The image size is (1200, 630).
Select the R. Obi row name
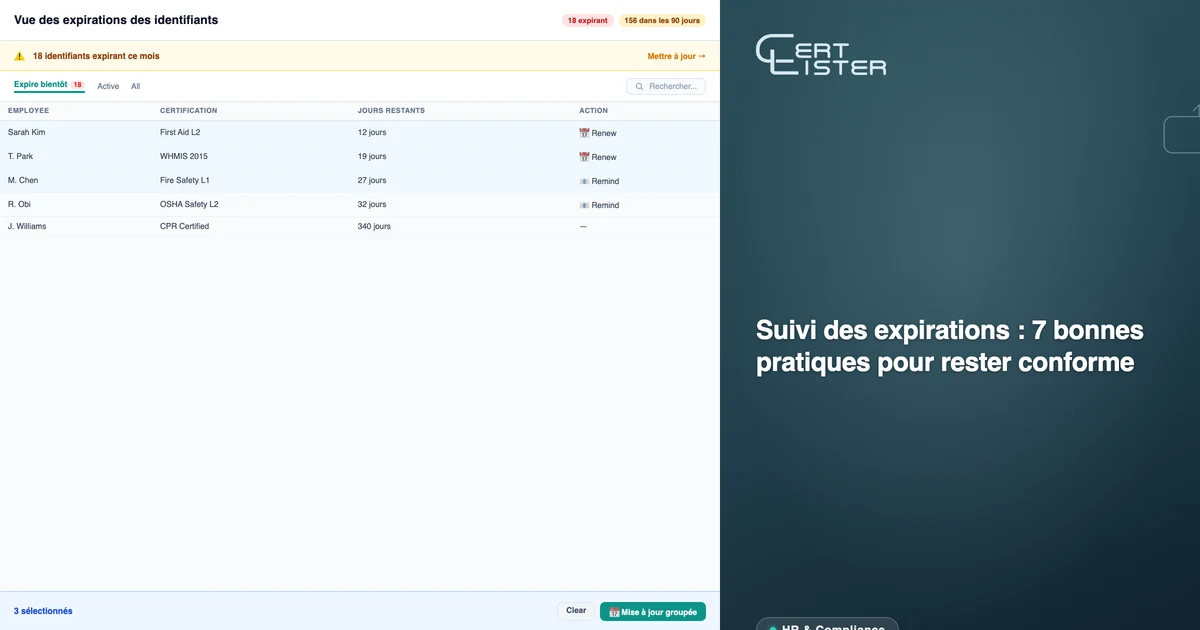coord(19,204)
